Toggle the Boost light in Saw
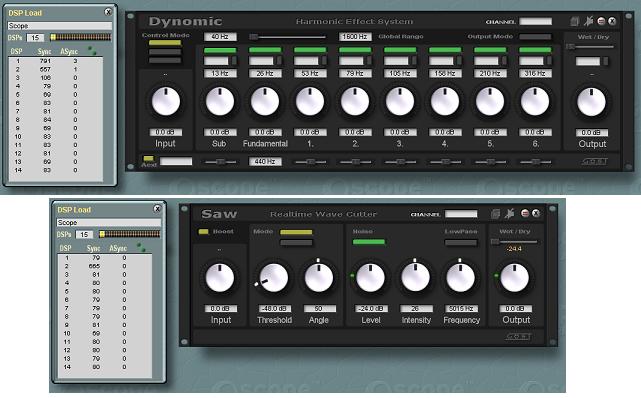 pyautogui.click(x=203, y=232)
